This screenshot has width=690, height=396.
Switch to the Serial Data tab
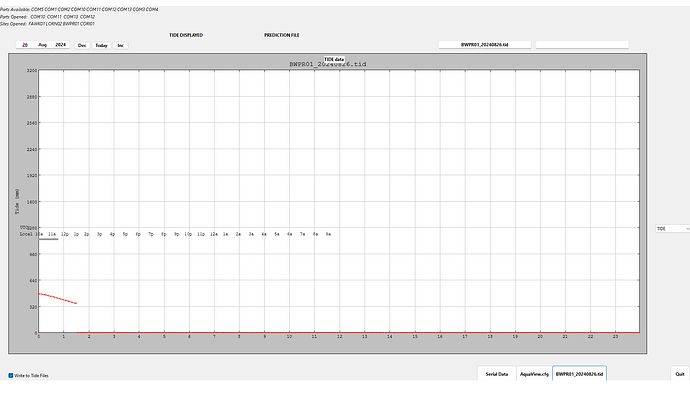pos(497,374)
